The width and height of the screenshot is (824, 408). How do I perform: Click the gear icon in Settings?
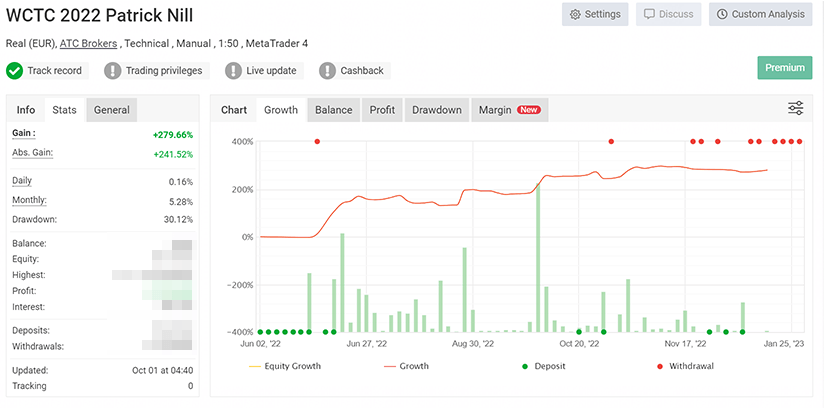[575, 15]
